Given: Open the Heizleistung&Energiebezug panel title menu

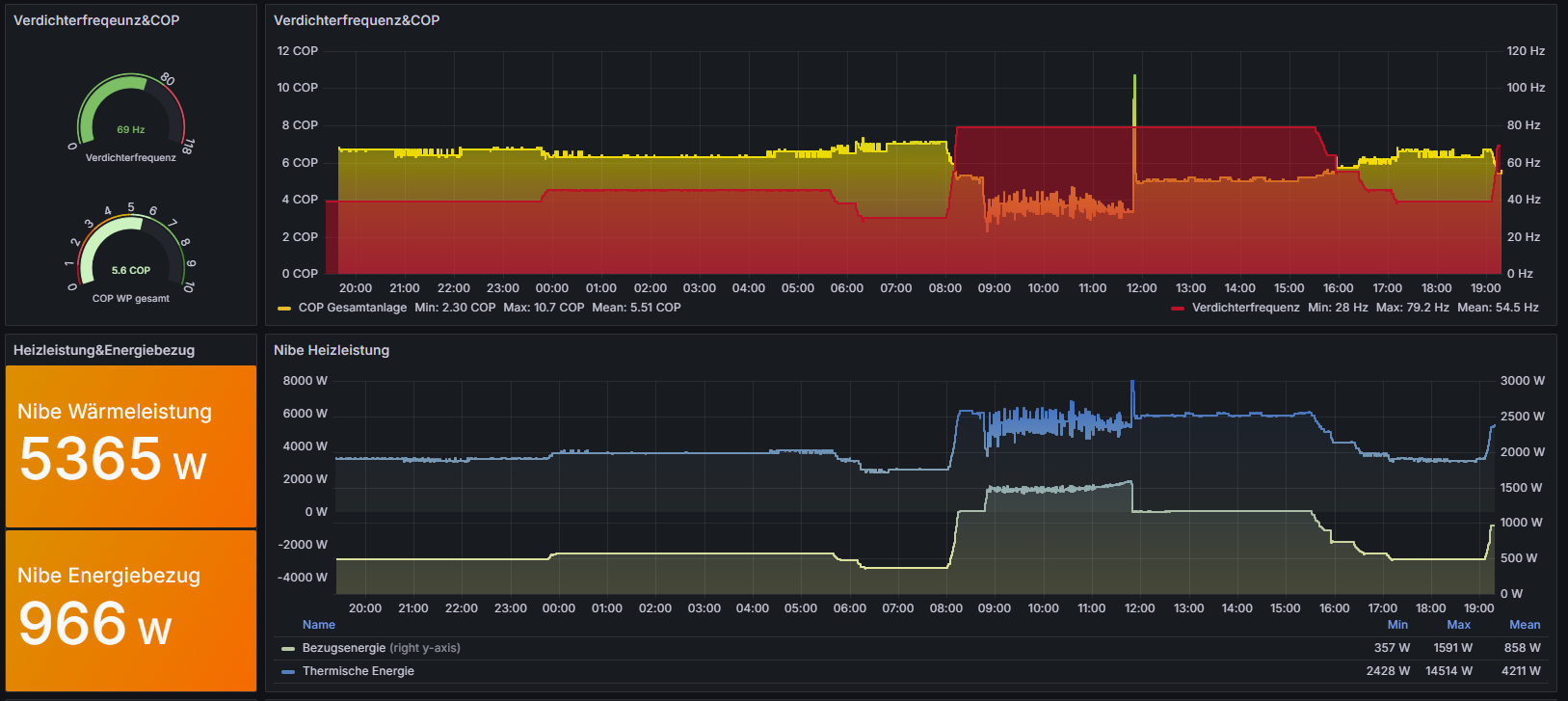Looking at the screenshot, I should tap(104, 350).
